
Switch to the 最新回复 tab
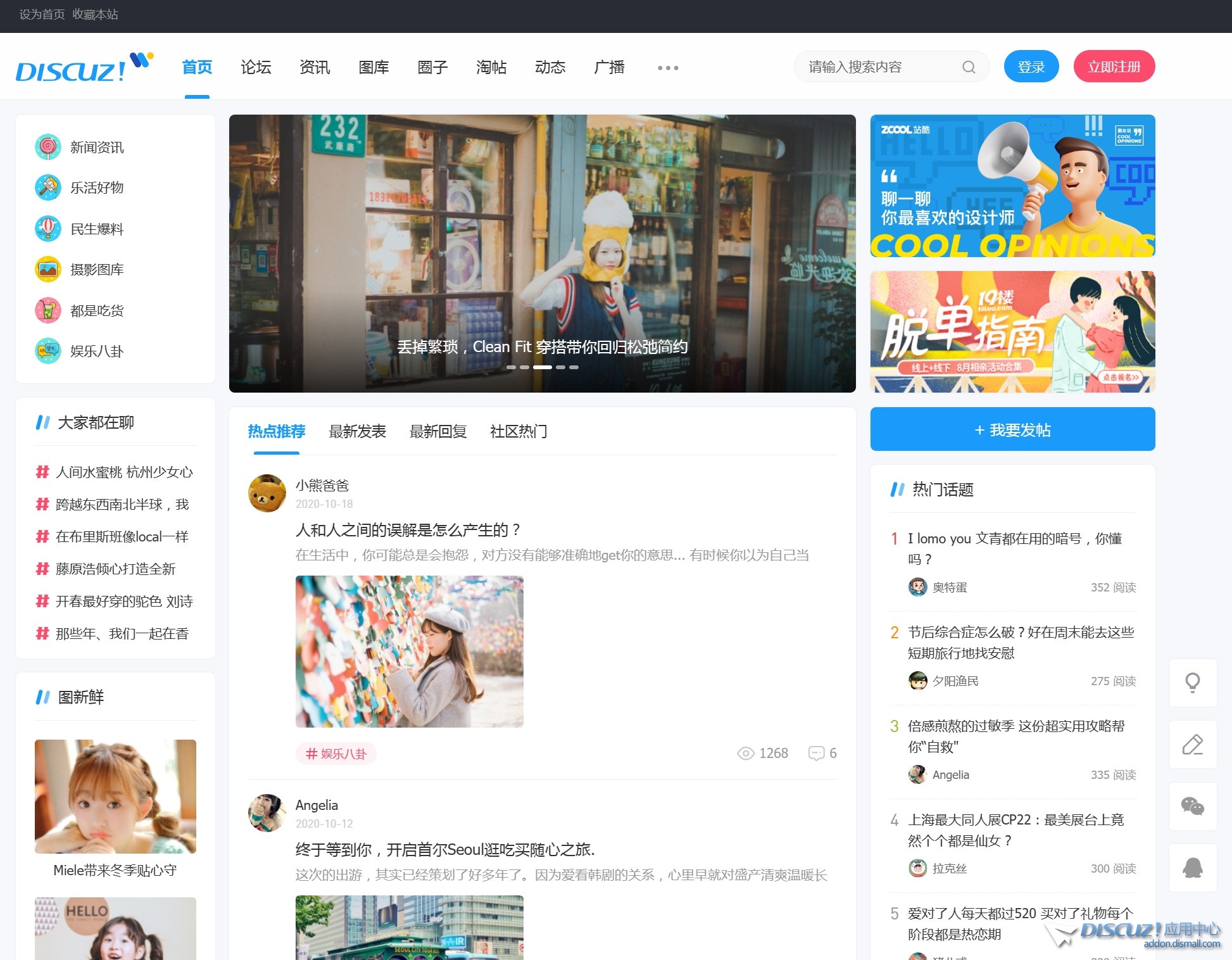tap(438, 432)
